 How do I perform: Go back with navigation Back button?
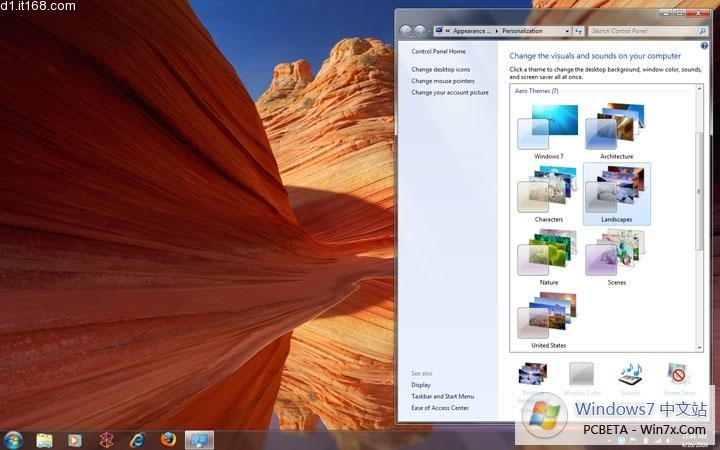point(405,31)
